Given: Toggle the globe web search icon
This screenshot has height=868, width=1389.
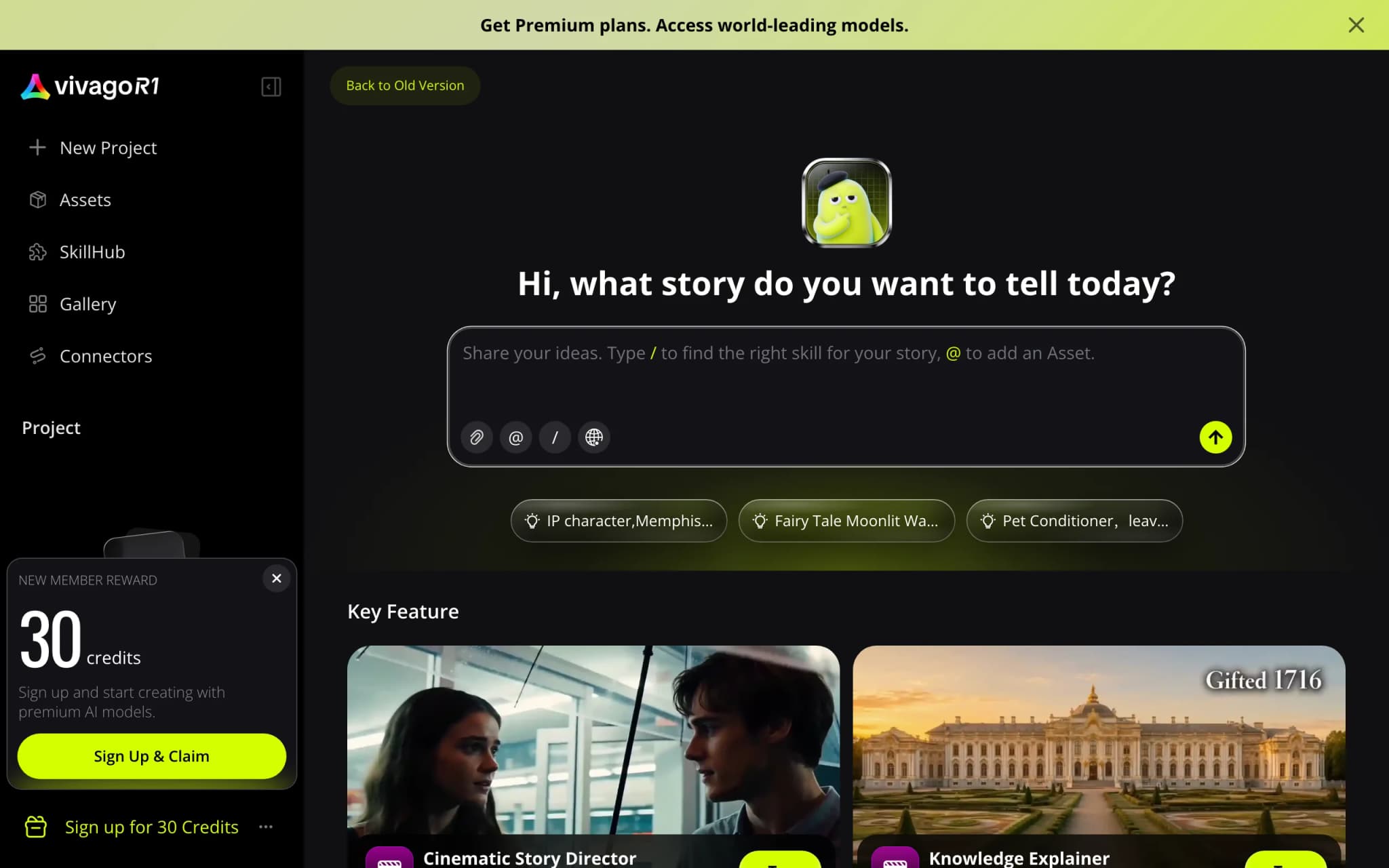Looking at the screenshot, I should tap(594, 437).
